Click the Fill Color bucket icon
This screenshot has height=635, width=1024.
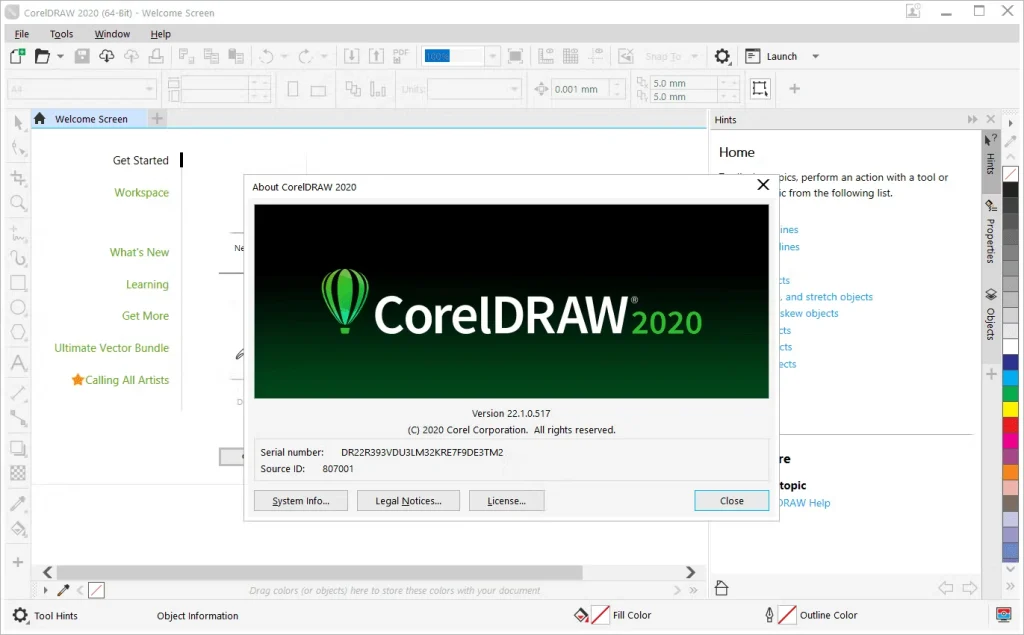click(581, 615)
